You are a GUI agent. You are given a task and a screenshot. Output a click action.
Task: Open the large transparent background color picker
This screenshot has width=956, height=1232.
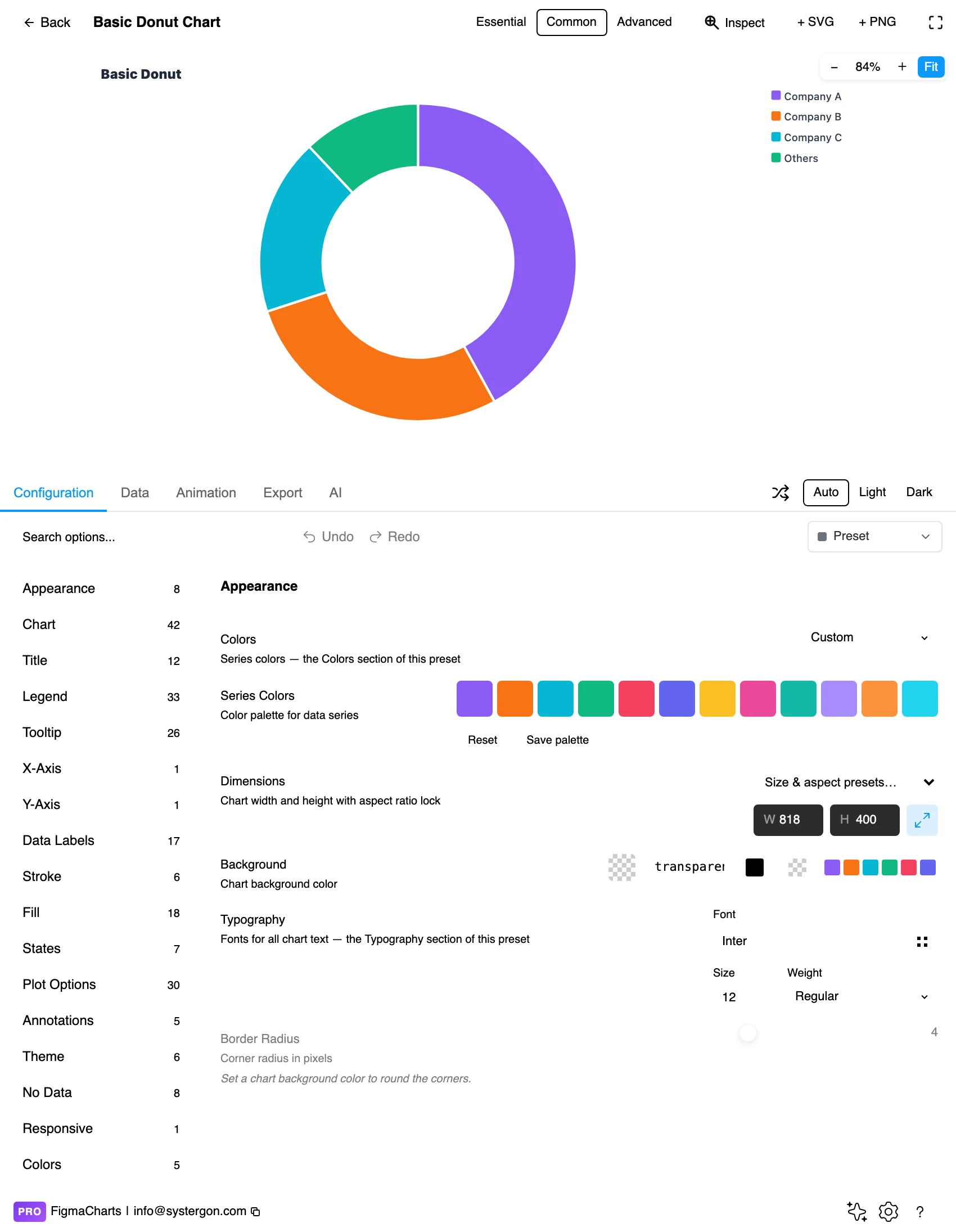(x=622, y=867)
